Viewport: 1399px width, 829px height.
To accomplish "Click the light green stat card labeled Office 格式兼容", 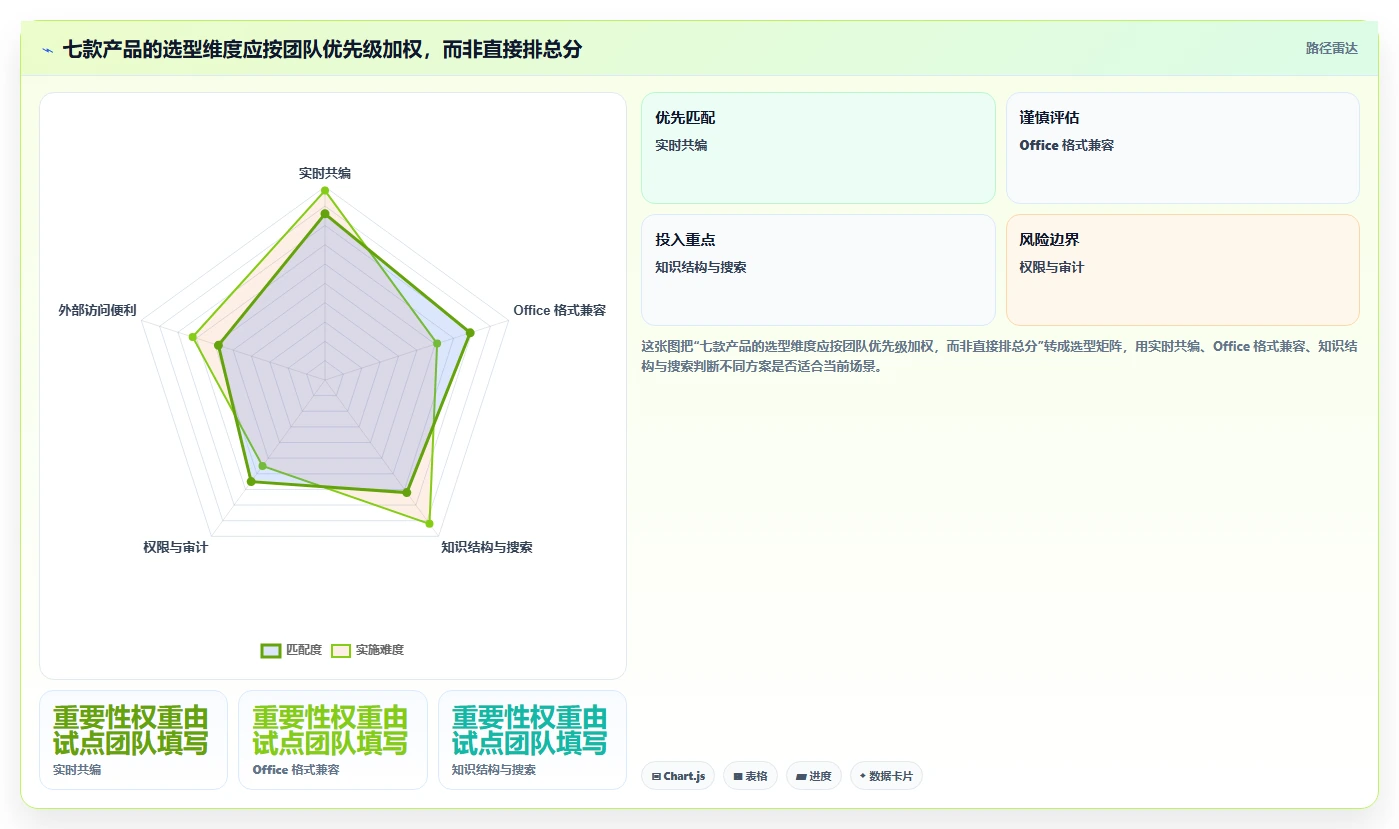I will click(332, 740).
